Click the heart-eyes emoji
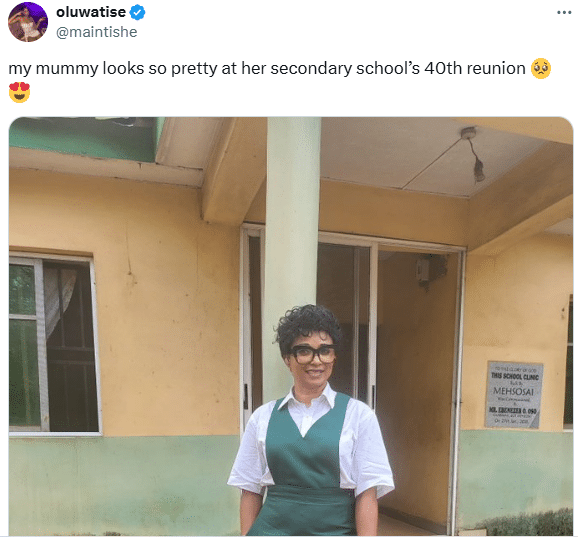This screenshot has width=578, height=537. coord(19,92)
